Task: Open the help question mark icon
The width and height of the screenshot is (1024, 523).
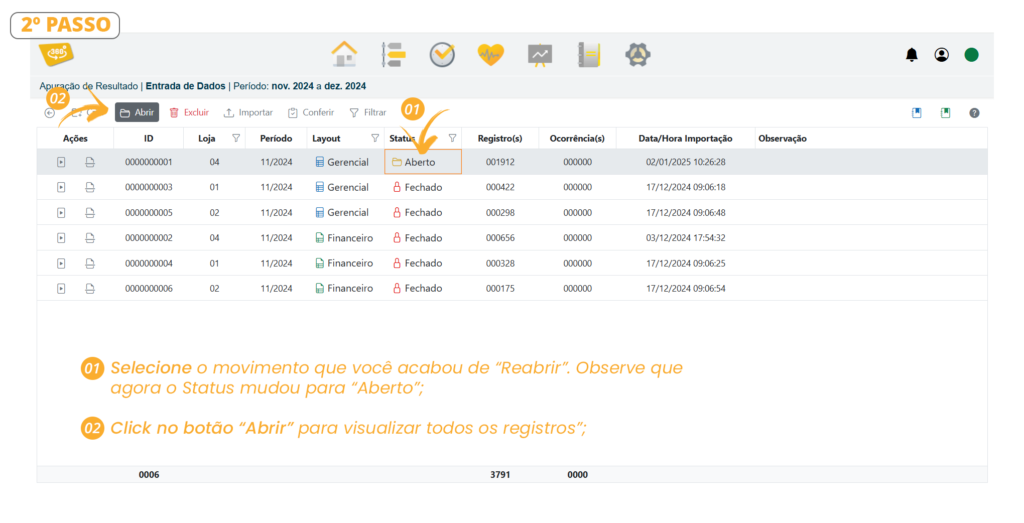Action: 974,113
